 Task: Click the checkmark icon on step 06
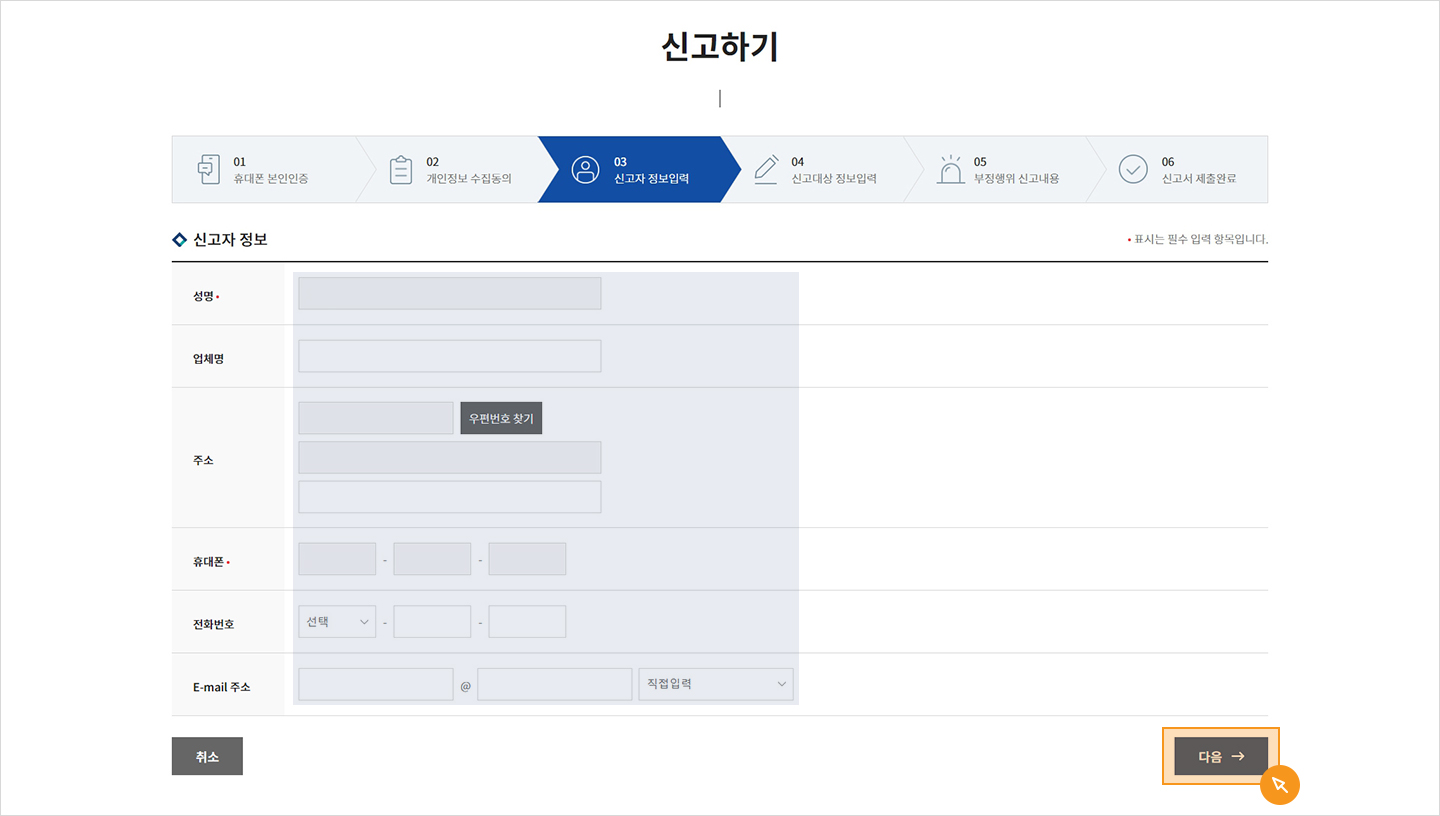(x=1133, y=169)
